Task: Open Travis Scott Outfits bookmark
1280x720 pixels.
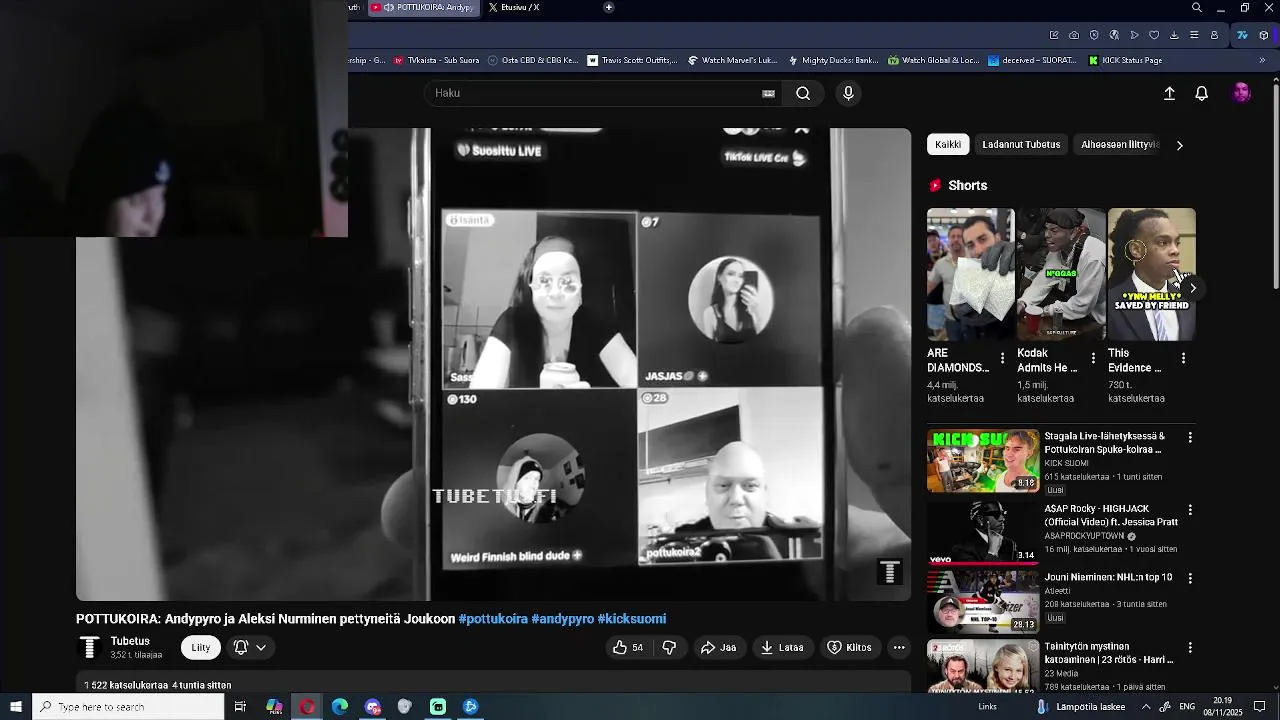Action: coord(632,60)
